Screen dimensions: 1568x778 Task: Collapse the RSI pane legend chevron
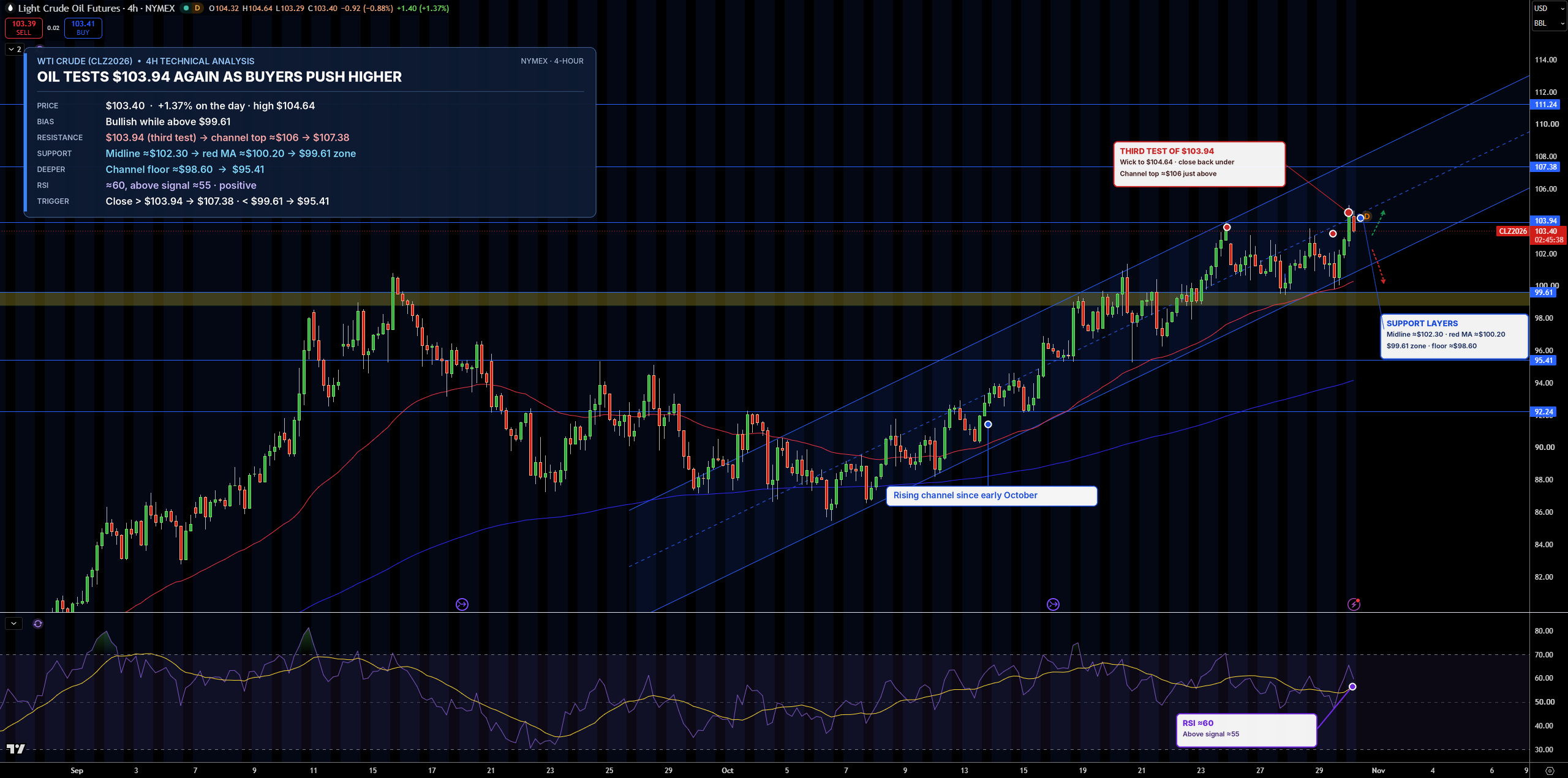click(x=13, y=623)
